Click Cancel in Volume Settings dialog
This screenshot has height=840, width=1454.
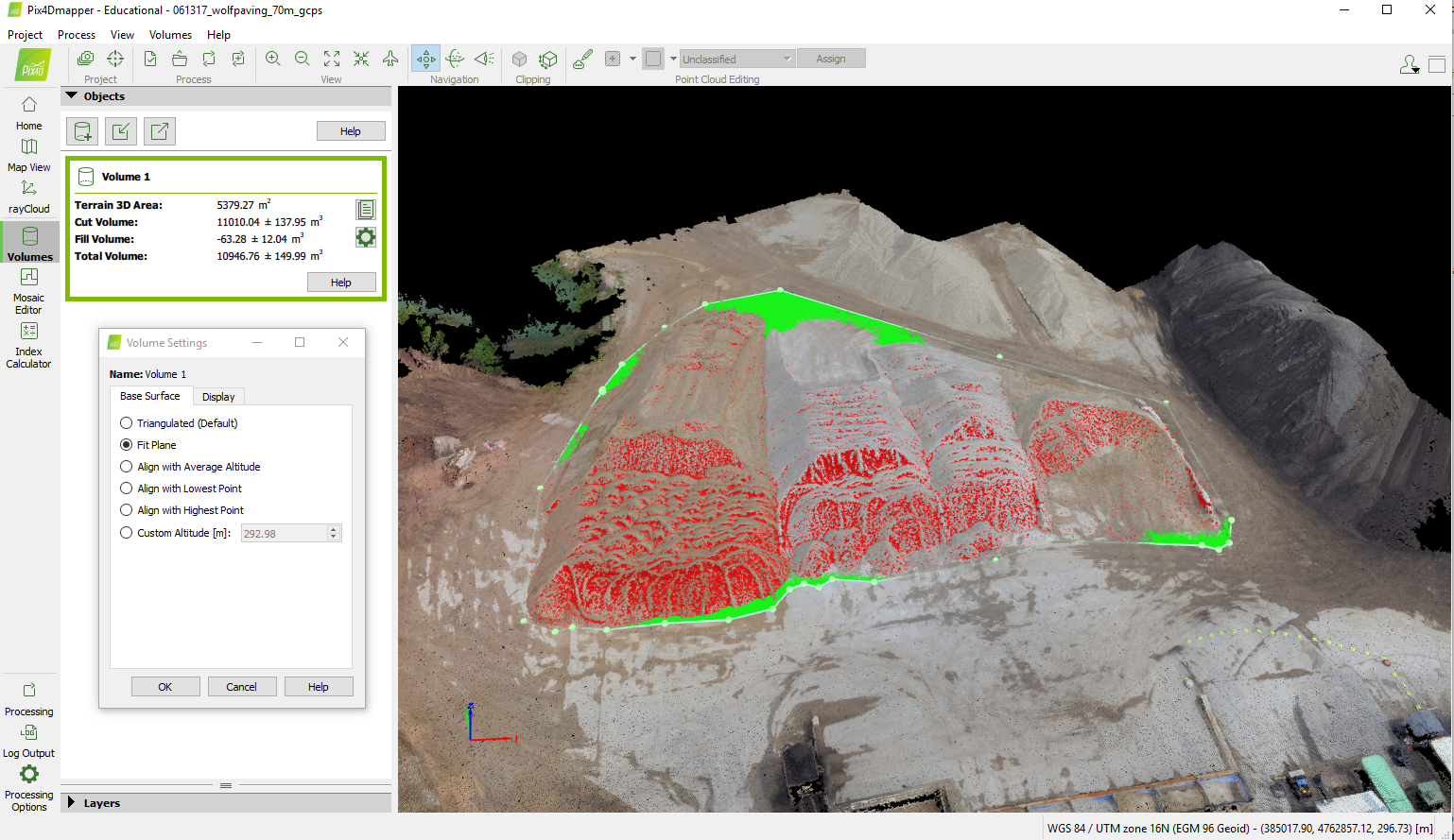[x=242, y=687]
